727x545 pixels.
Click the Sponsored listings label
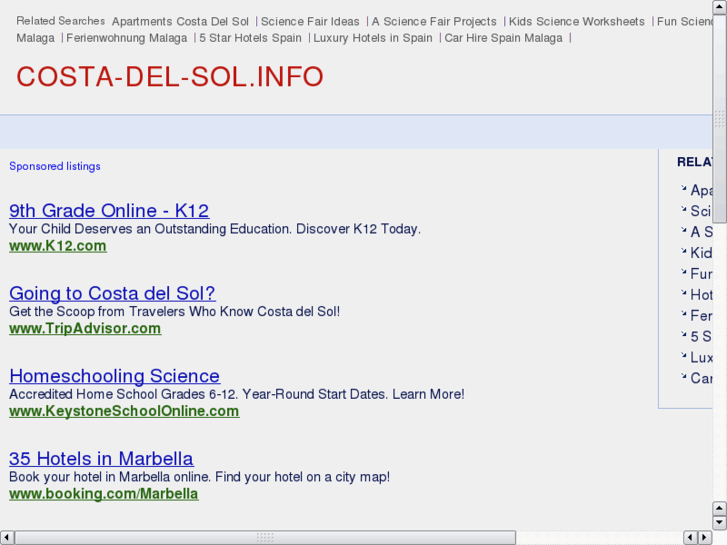(55, 166)
